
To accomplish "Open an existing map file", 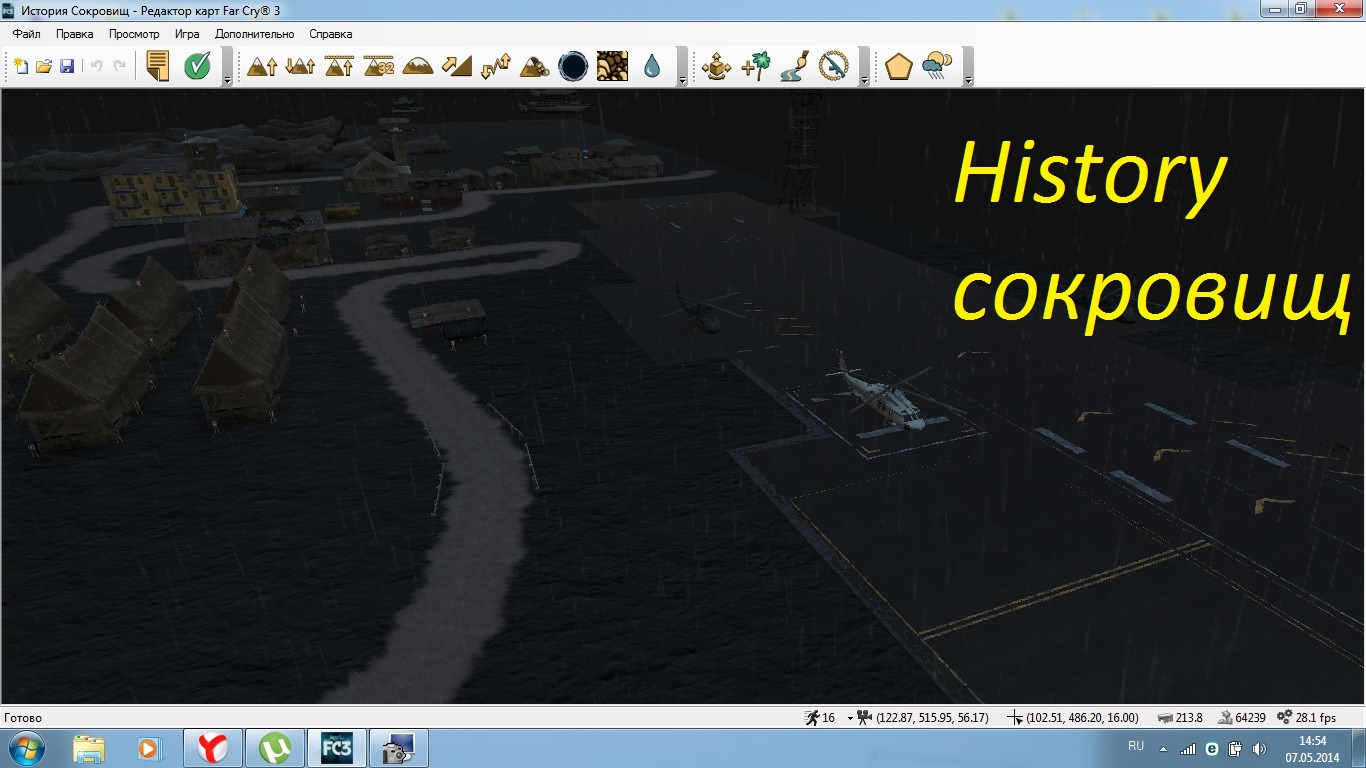I will click(x=44, y=66).
